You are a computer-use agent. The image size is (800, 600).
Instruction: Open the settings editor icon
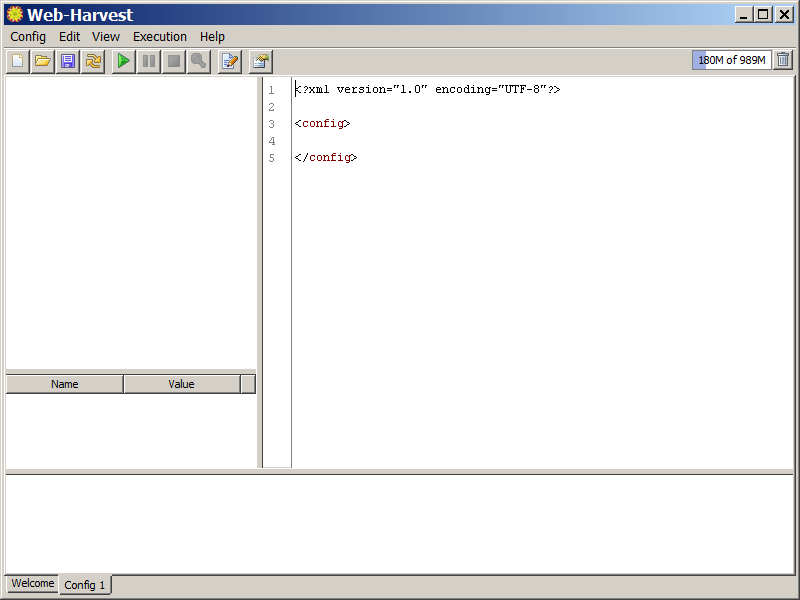(x=229, y=61)
